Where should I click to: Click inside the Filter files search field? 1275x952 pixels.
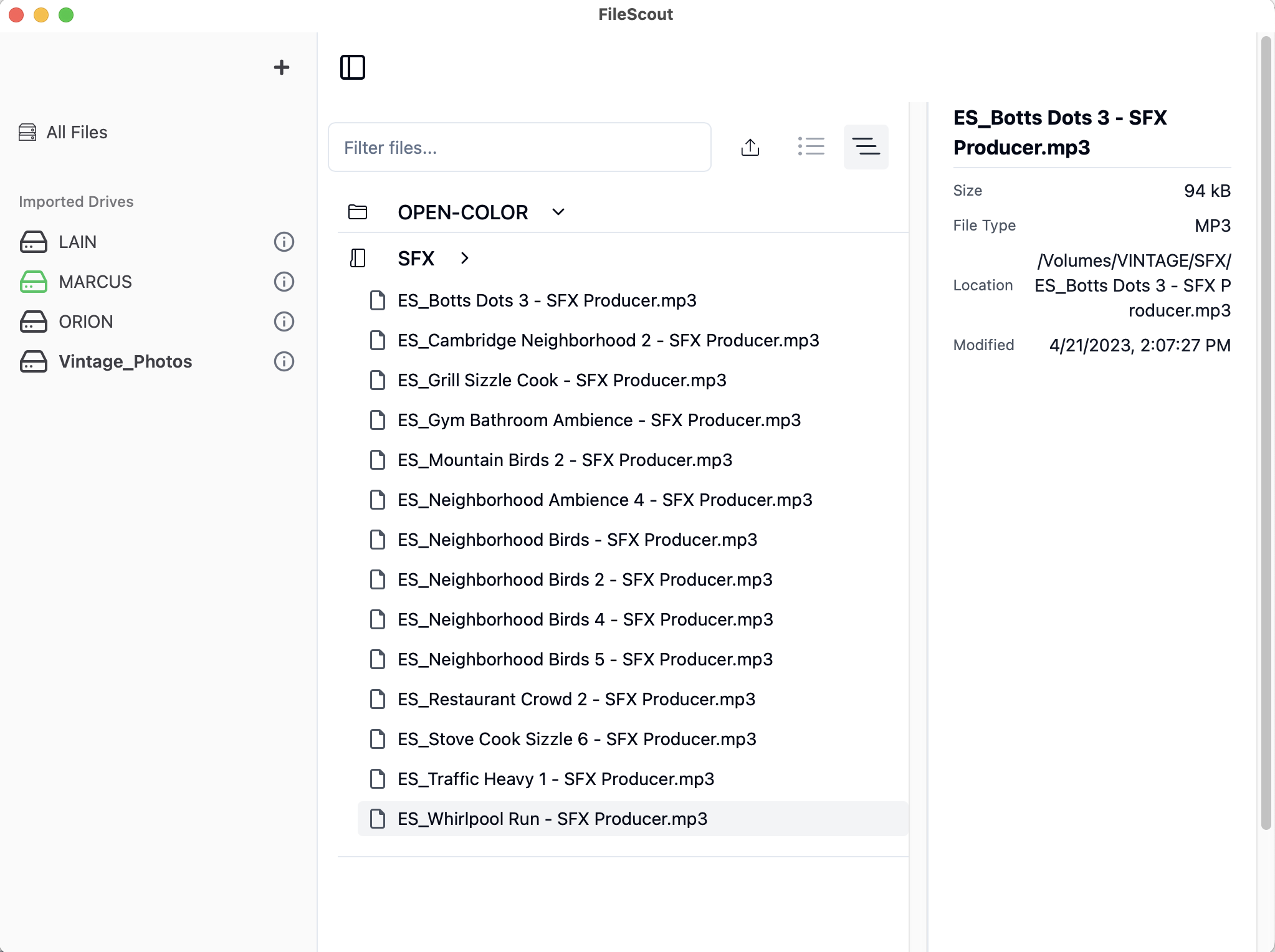click(x=519, y=147)
